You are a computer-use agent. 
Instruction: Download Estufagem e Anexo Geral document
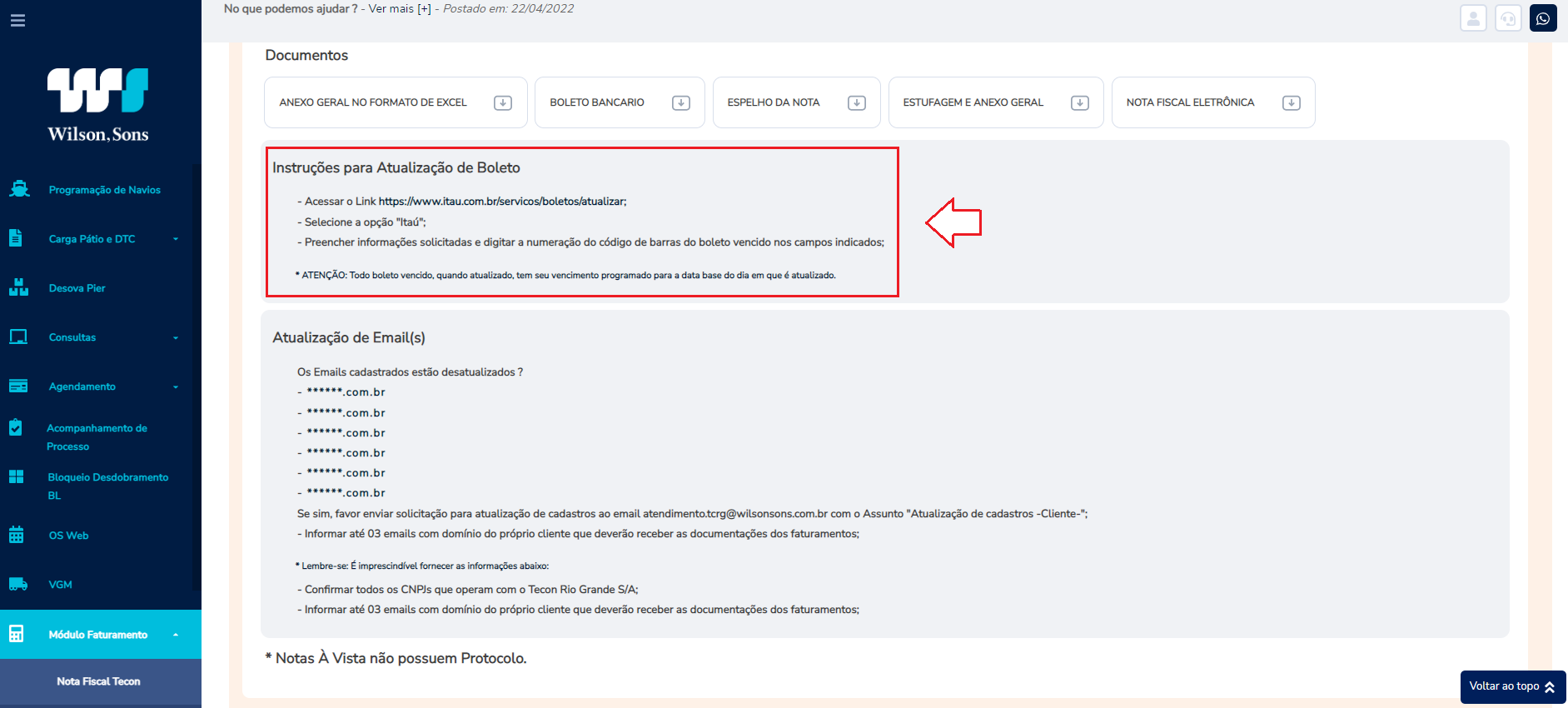click(1080, 102)
